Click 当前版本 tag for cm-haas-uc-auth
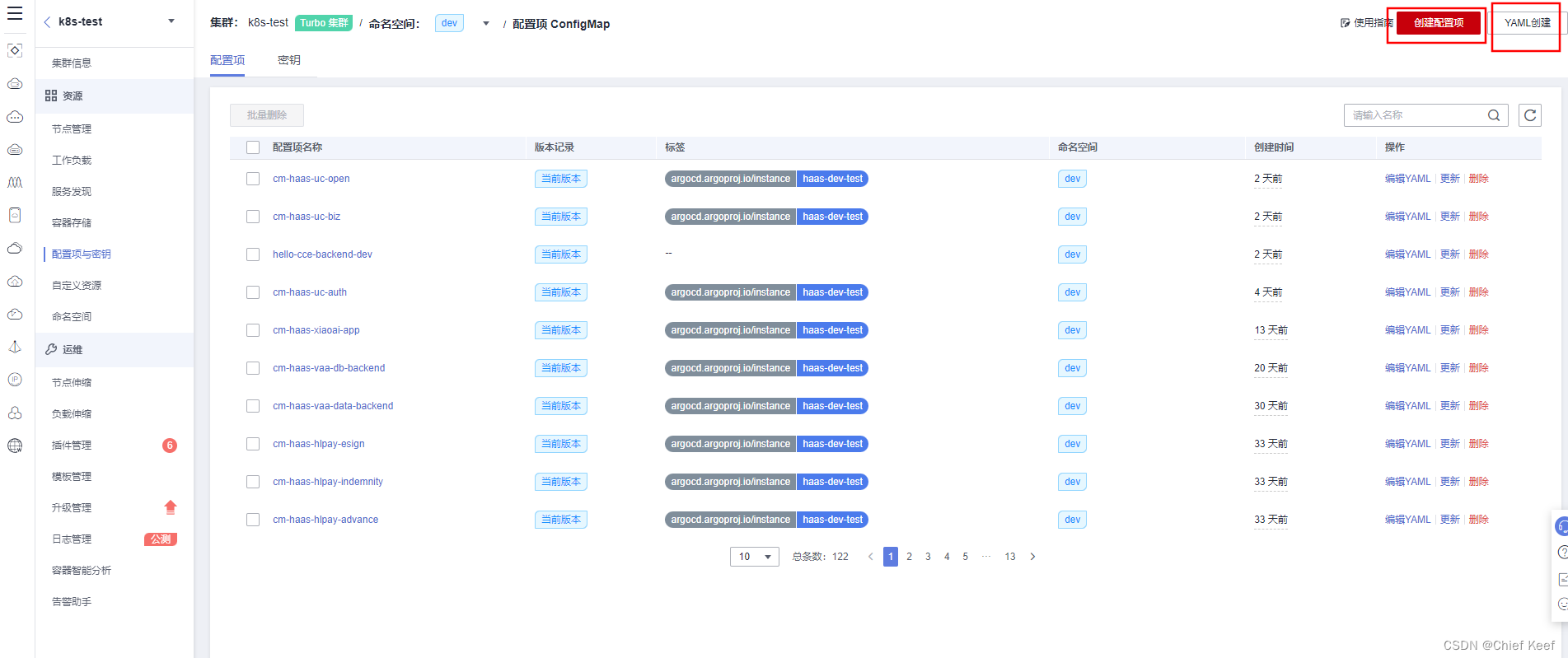The image size is (1568, 658). pos(561,292)
